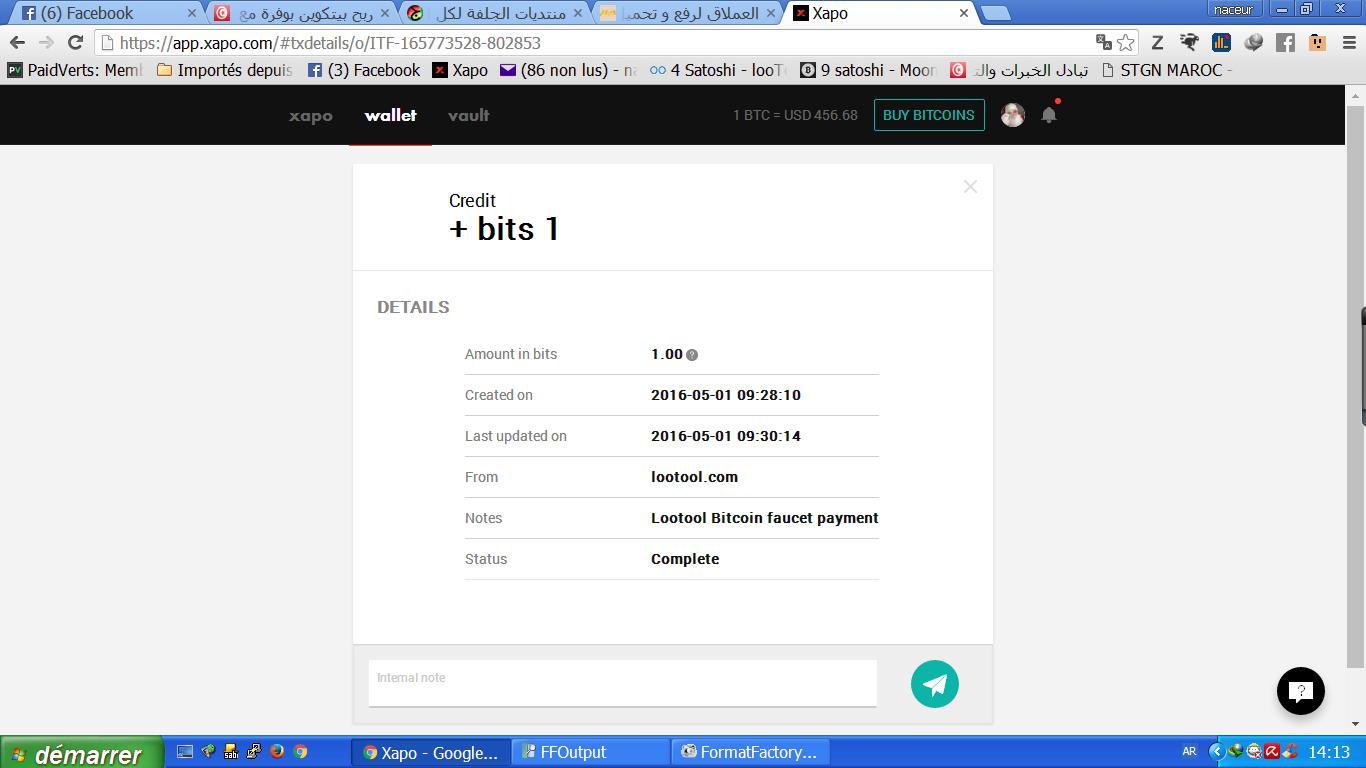The image size is (1366, 768).
Task: Open the 9 satoshi Moon bookmark
Action: [x=868, y=70]
